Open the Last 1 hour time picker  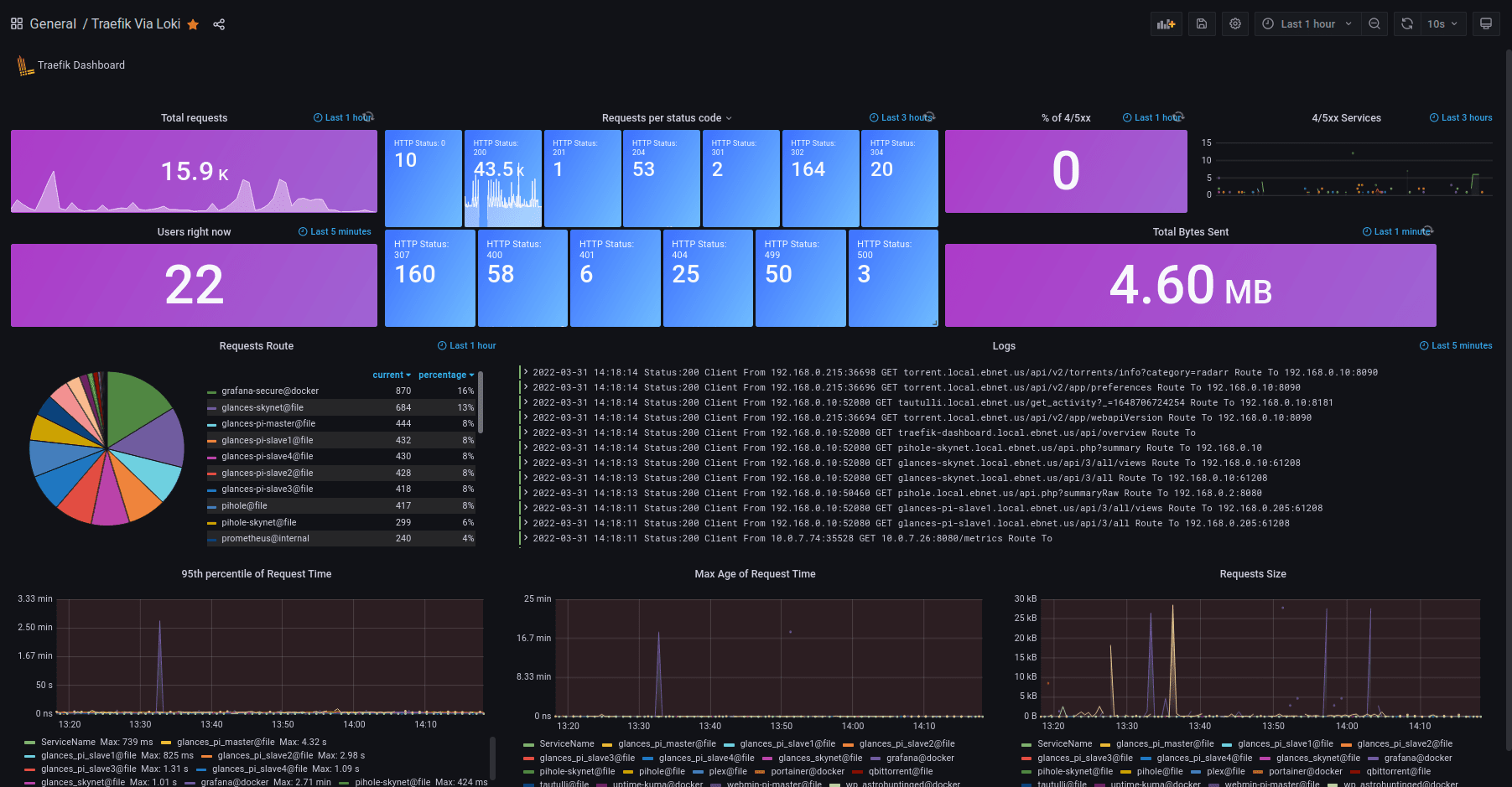tap(1307, 24)
